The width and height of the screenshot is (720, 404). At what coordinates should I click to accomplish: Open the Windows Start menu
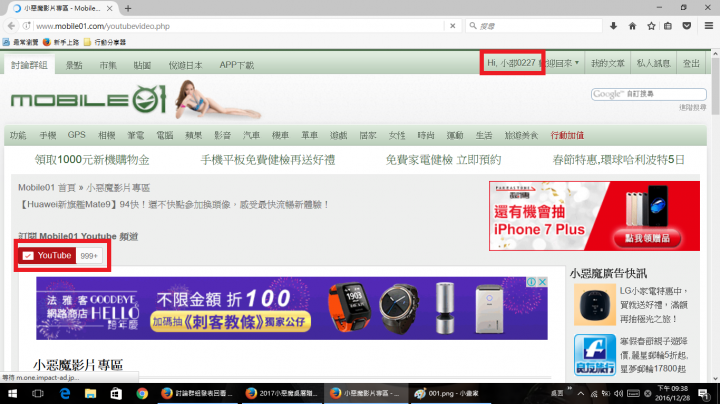(x=12, y=393)
